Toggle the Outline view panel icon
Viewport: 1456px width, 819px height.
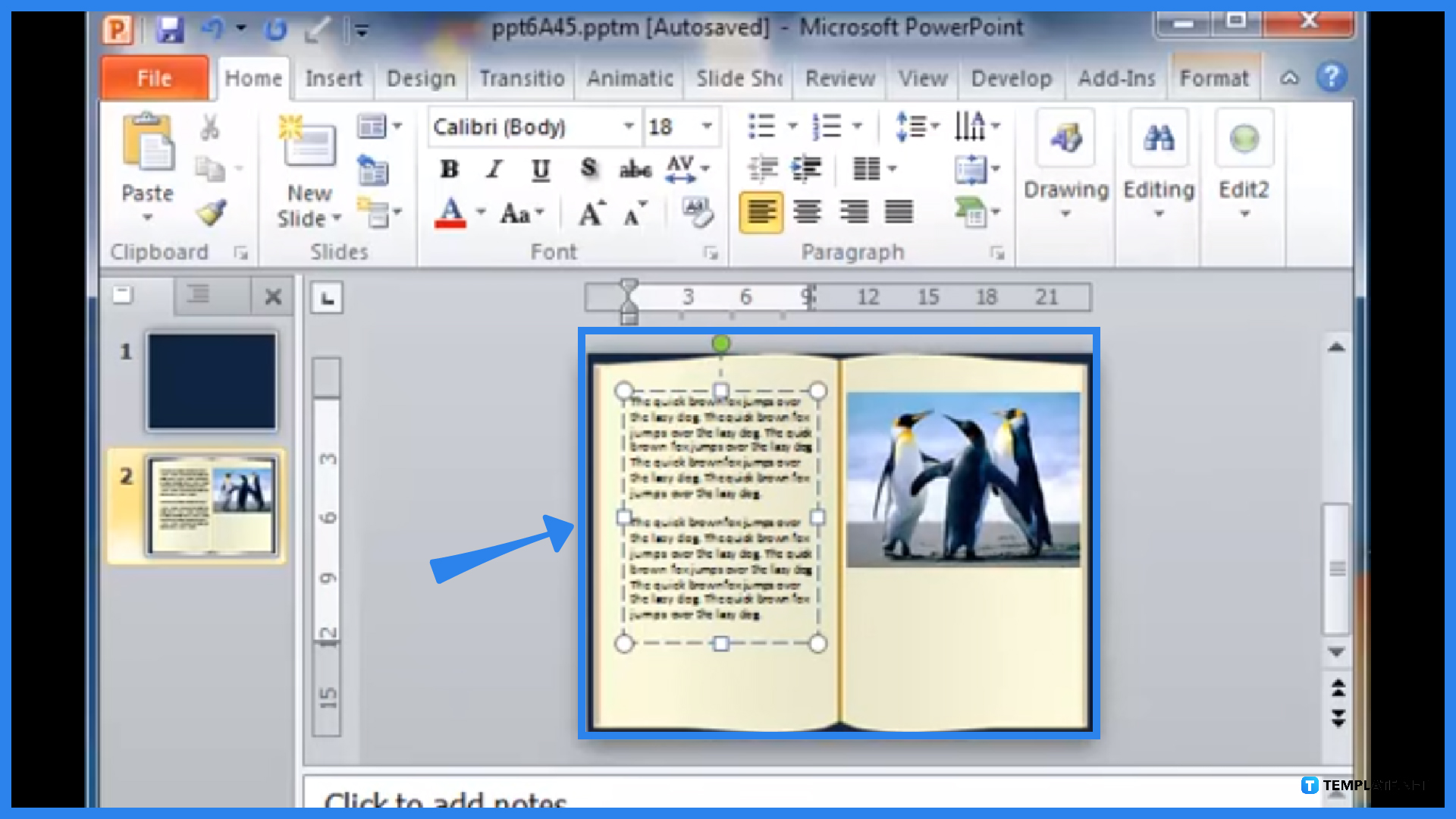(198, 296)
